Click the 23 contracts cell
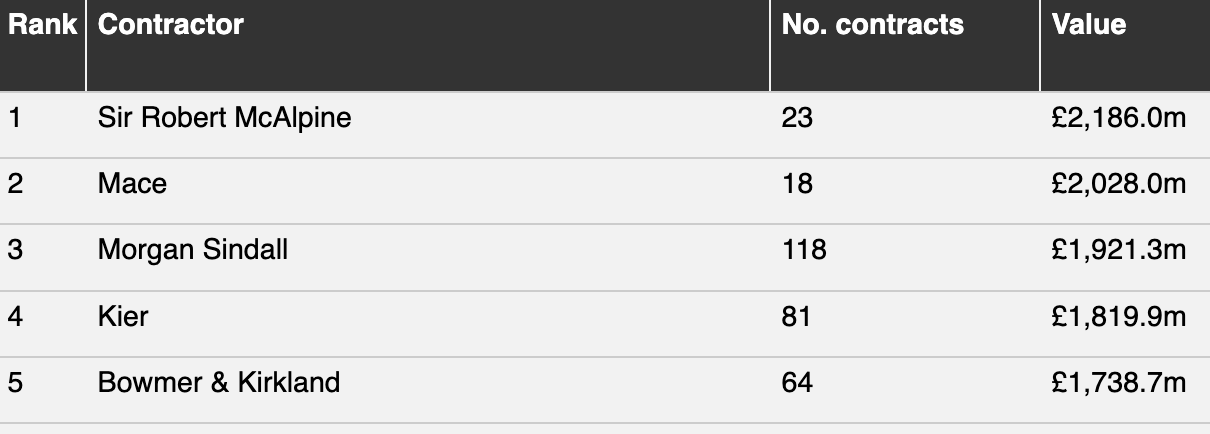 [797, 119]
